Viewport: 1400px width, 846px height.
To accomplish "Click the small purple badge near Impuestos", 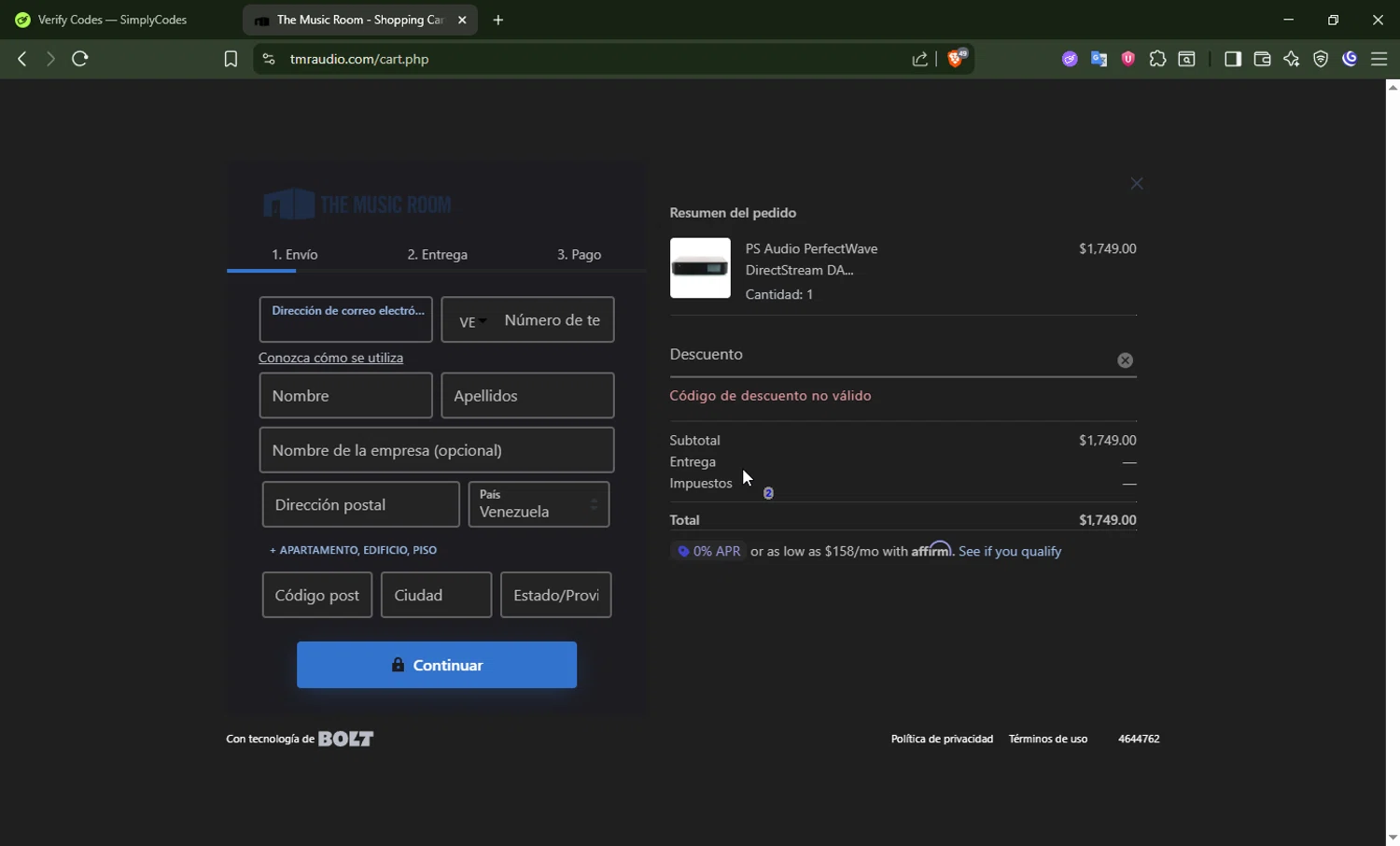I will 769,493.
